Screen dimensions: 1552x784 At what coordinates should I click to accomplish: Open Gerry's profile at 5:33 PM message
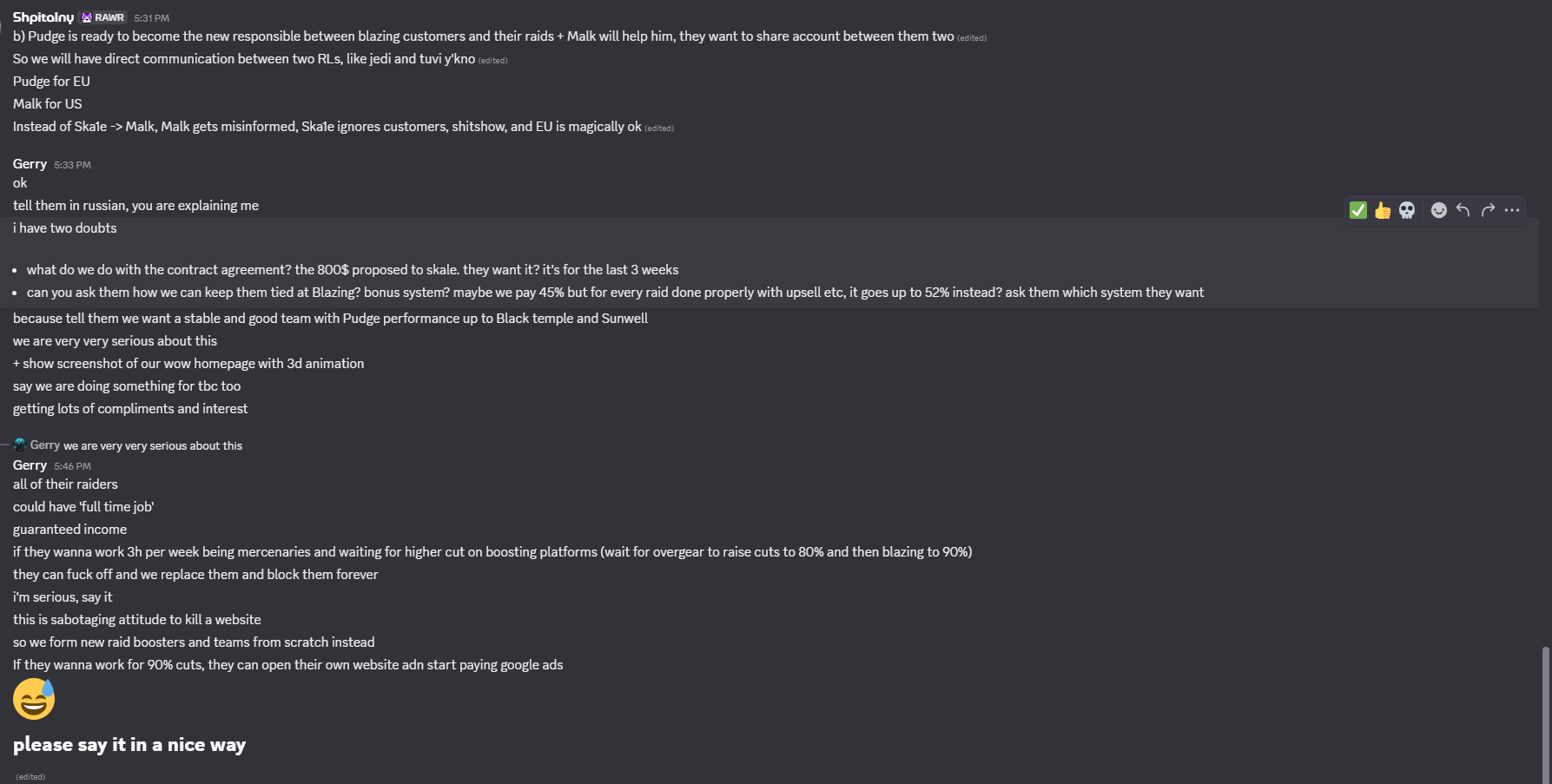pos(30,164)
